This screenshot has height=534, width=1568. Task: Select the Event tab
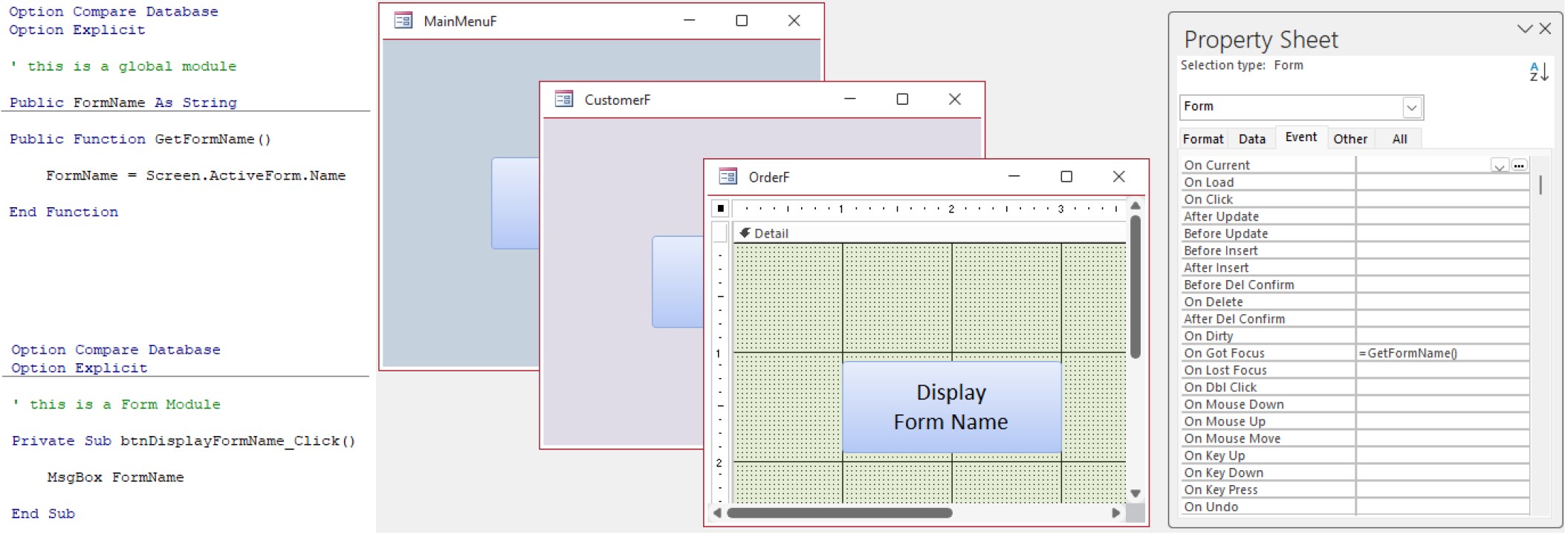pos(1301,137)
